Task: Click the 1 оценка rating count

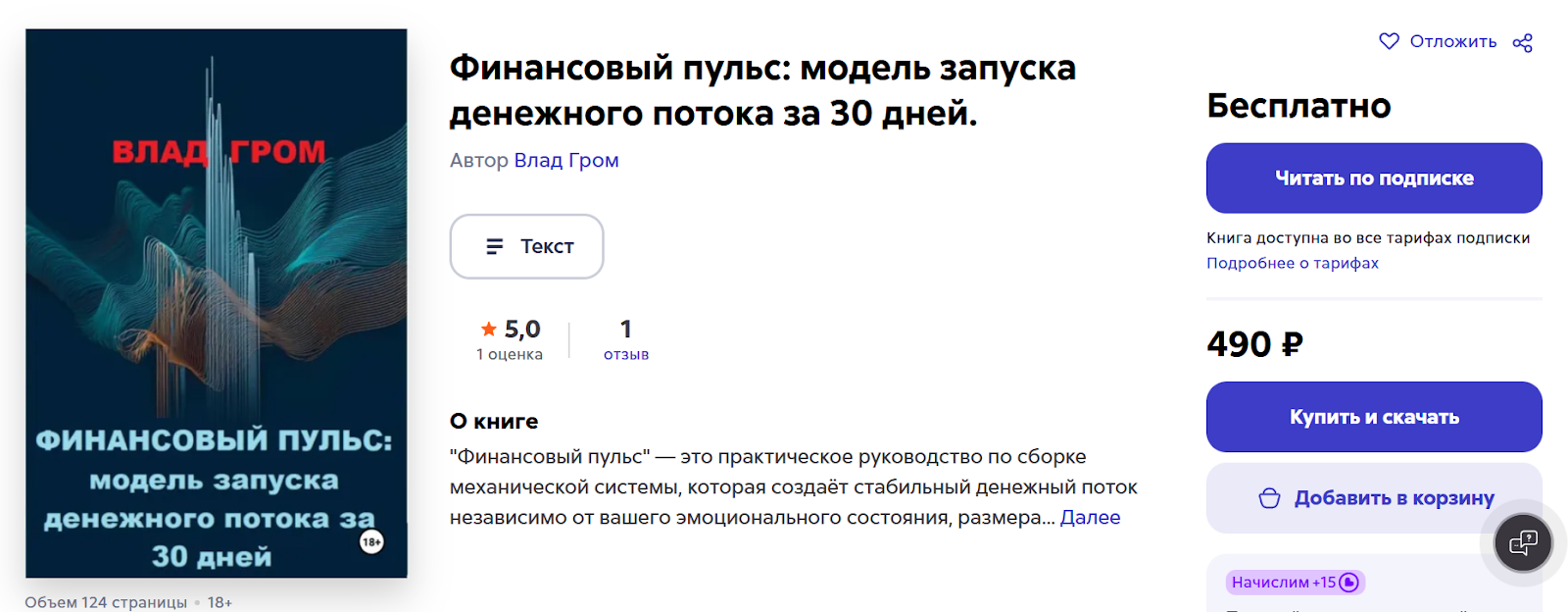Action: tap(510, 354)
